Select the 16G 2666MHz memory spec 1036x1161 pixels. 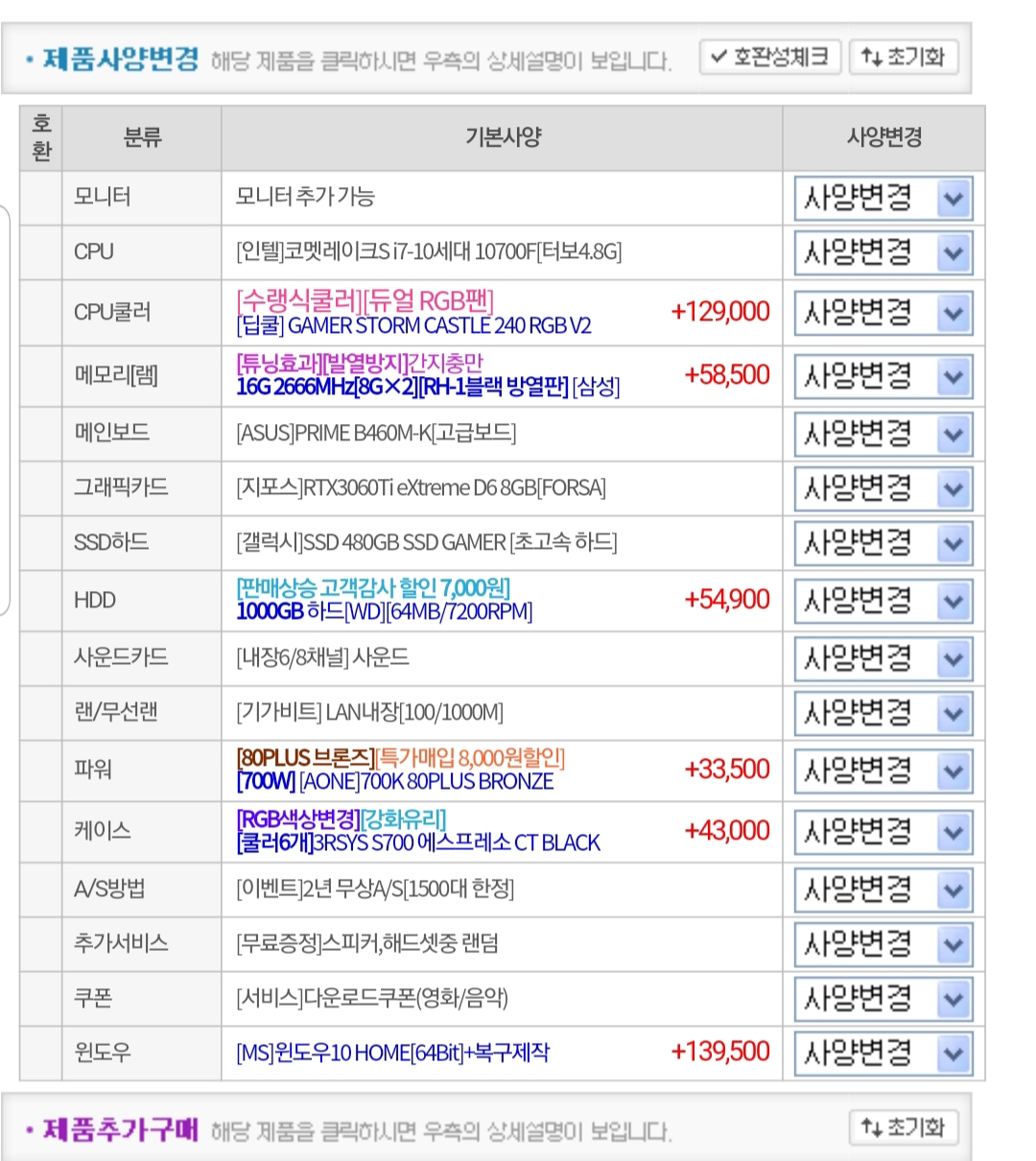click(428, 387)
